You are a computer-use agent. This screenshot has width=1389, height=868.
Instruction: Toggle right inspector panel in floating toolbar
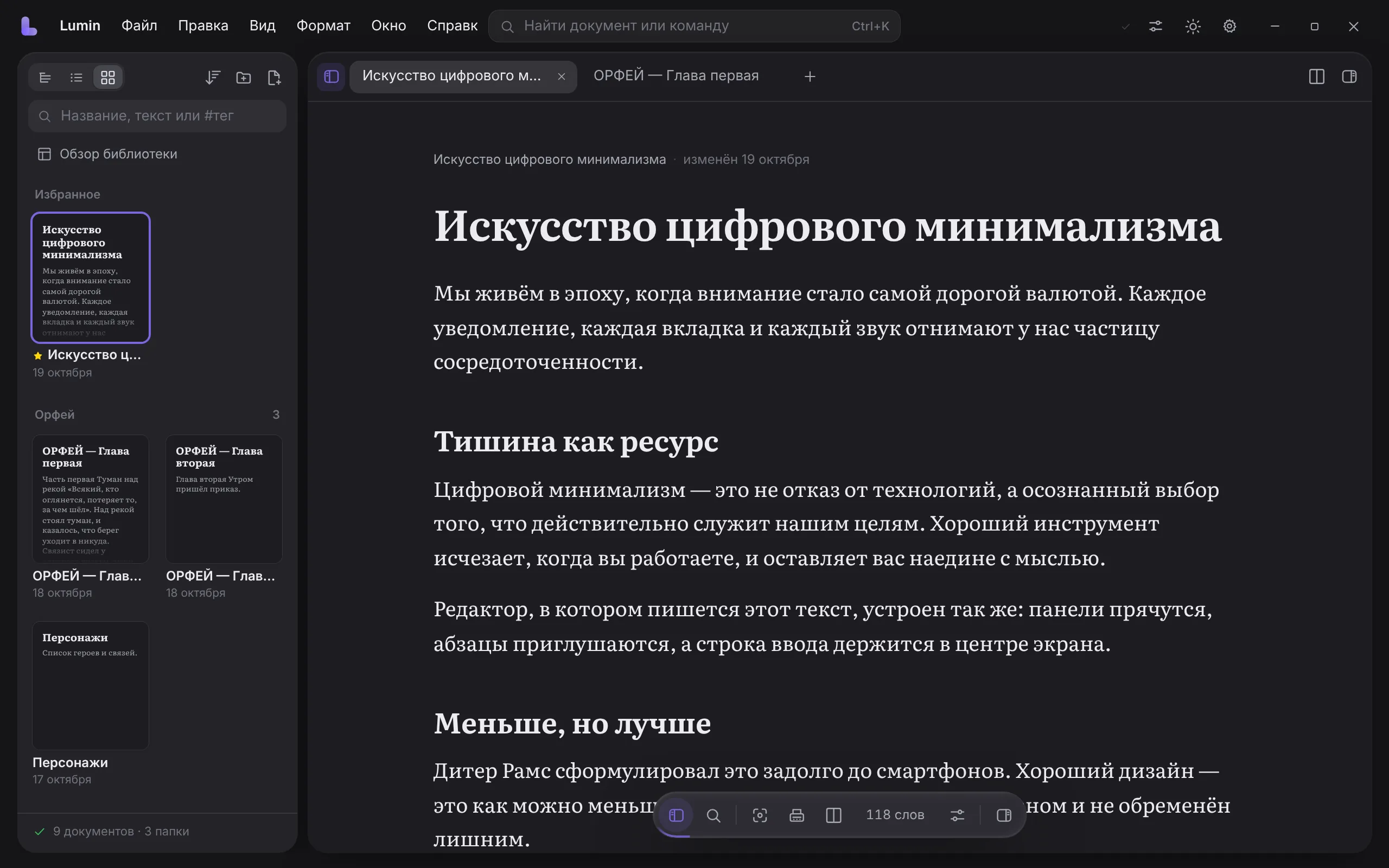(x=1004, y=815)
